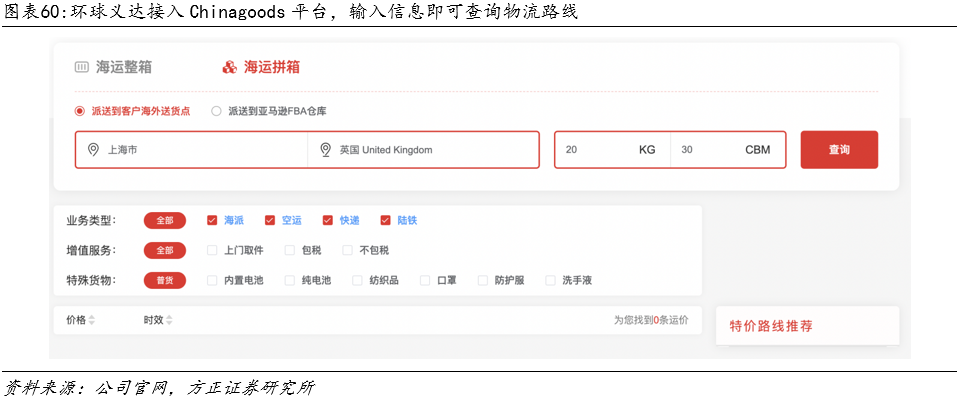This screenshot has width=957, height=396.
Task: Sort results by 价格
Action: pyautogui.click(x=81, y=320)
